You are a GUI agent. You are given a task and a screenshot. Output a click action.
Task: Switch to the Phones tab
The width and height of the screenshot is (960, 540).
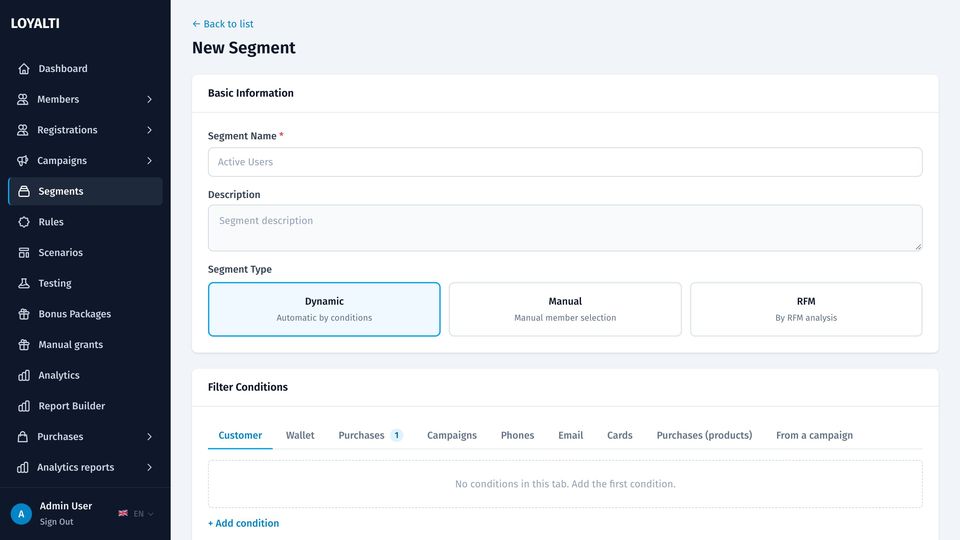[x=517, y=435]
